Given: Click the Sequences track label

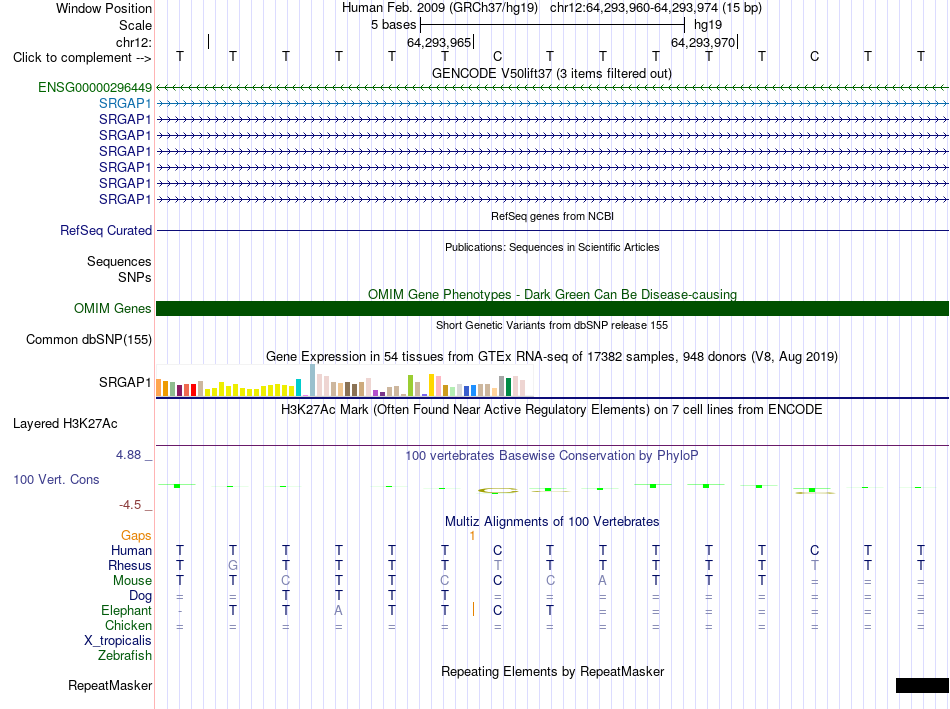Looking at the screenshot, I should tap(119, 261).
